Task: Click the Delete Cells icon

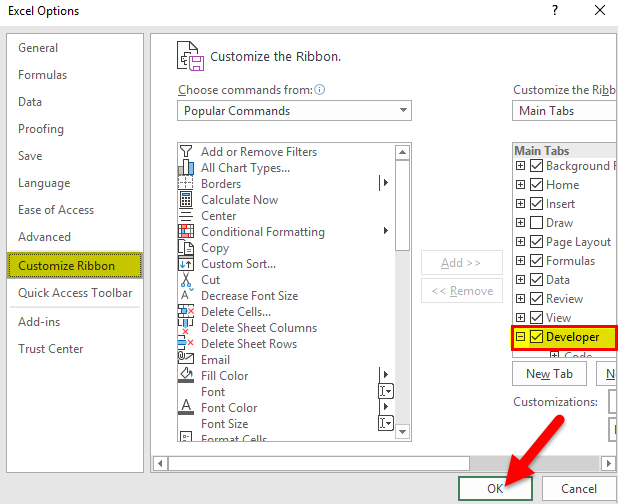Action: (186, 311)
